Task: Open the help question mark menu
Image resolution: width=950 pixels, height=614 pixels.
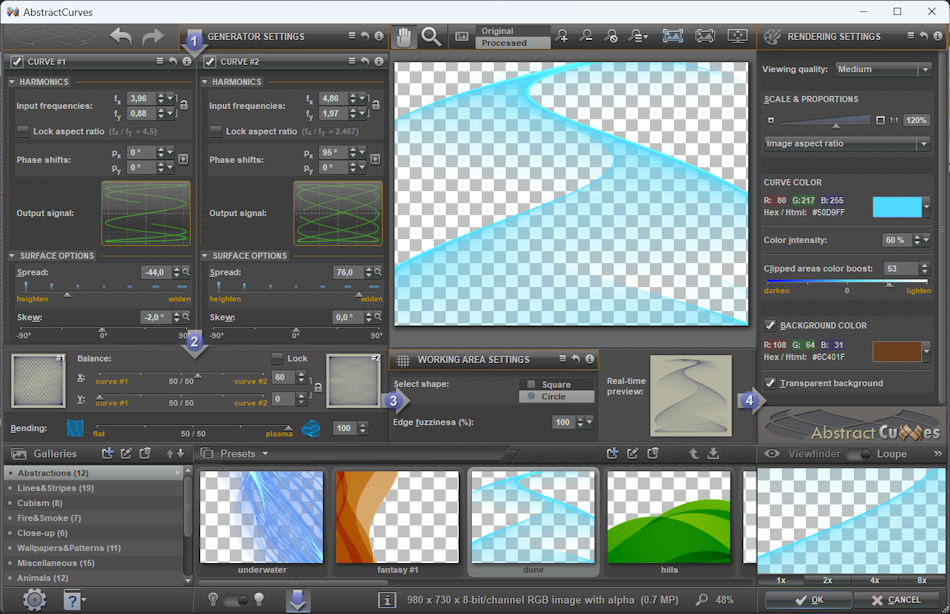Action: tap(74, 600)
